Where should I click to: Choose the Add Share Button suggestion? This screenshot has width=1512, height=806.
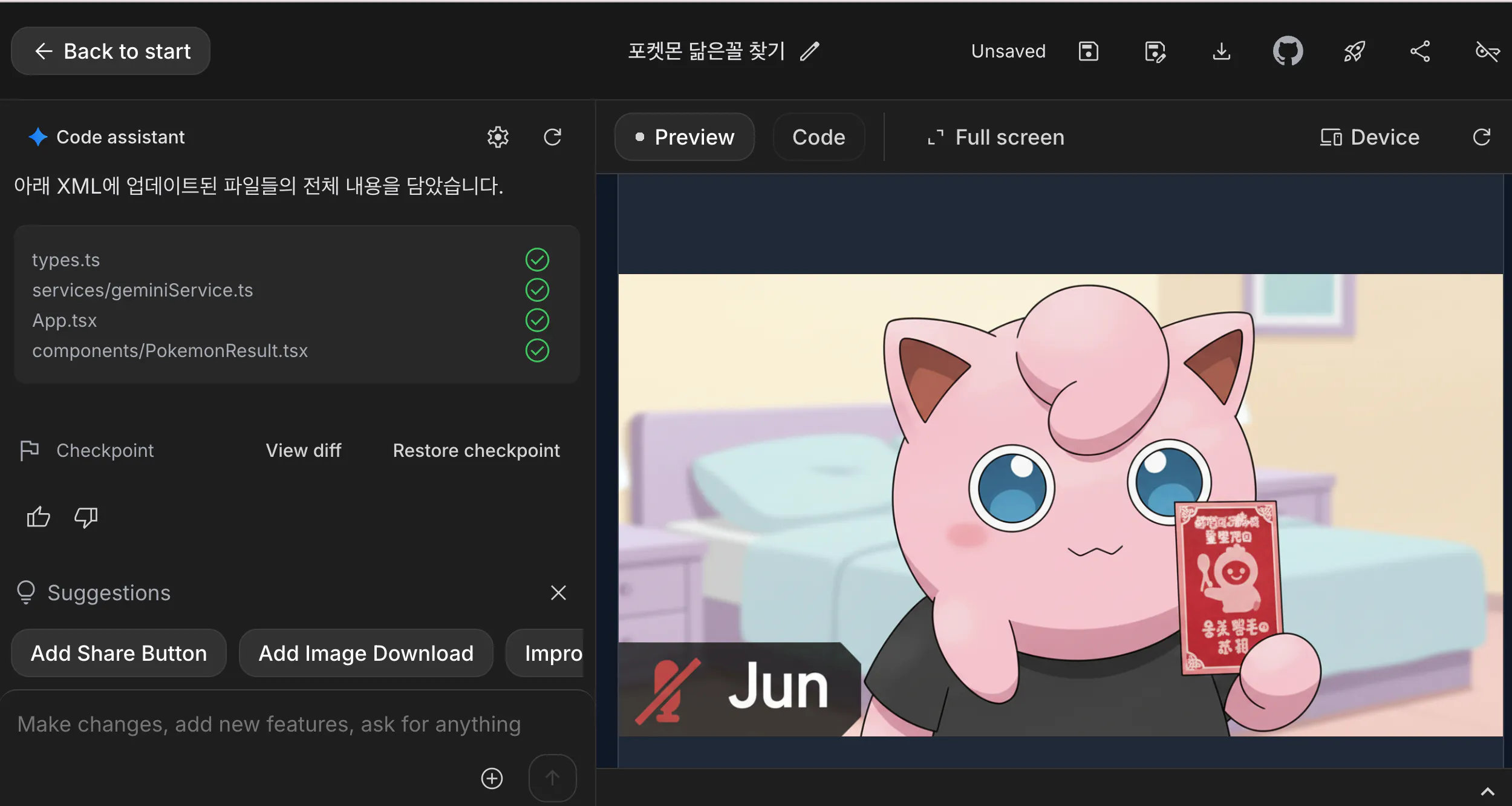click(119, 653)
